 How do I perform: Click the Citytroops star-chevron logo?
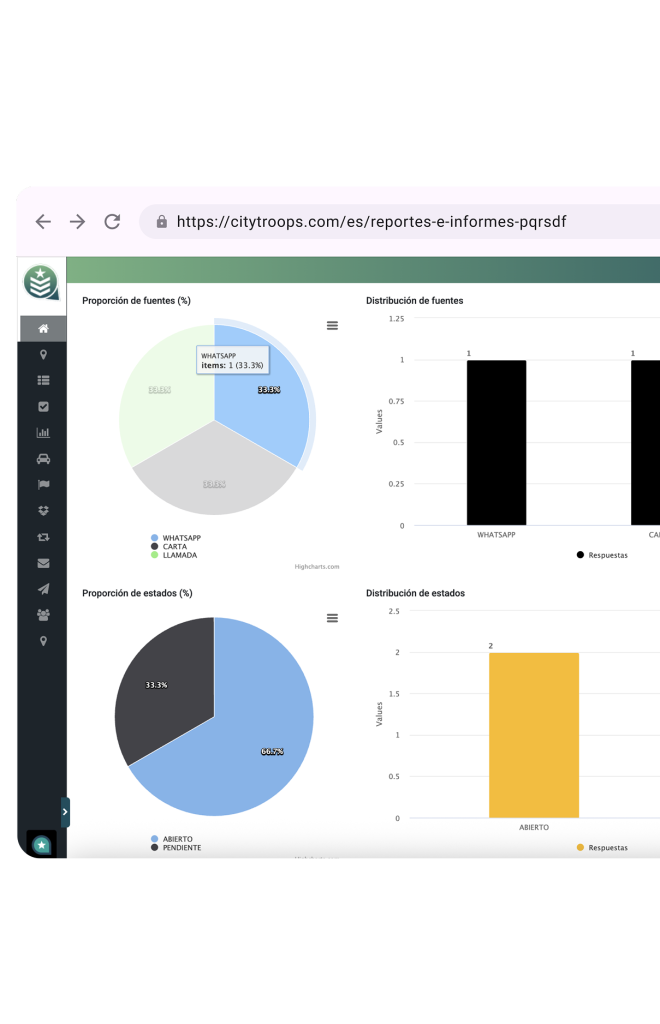point(40,283)
